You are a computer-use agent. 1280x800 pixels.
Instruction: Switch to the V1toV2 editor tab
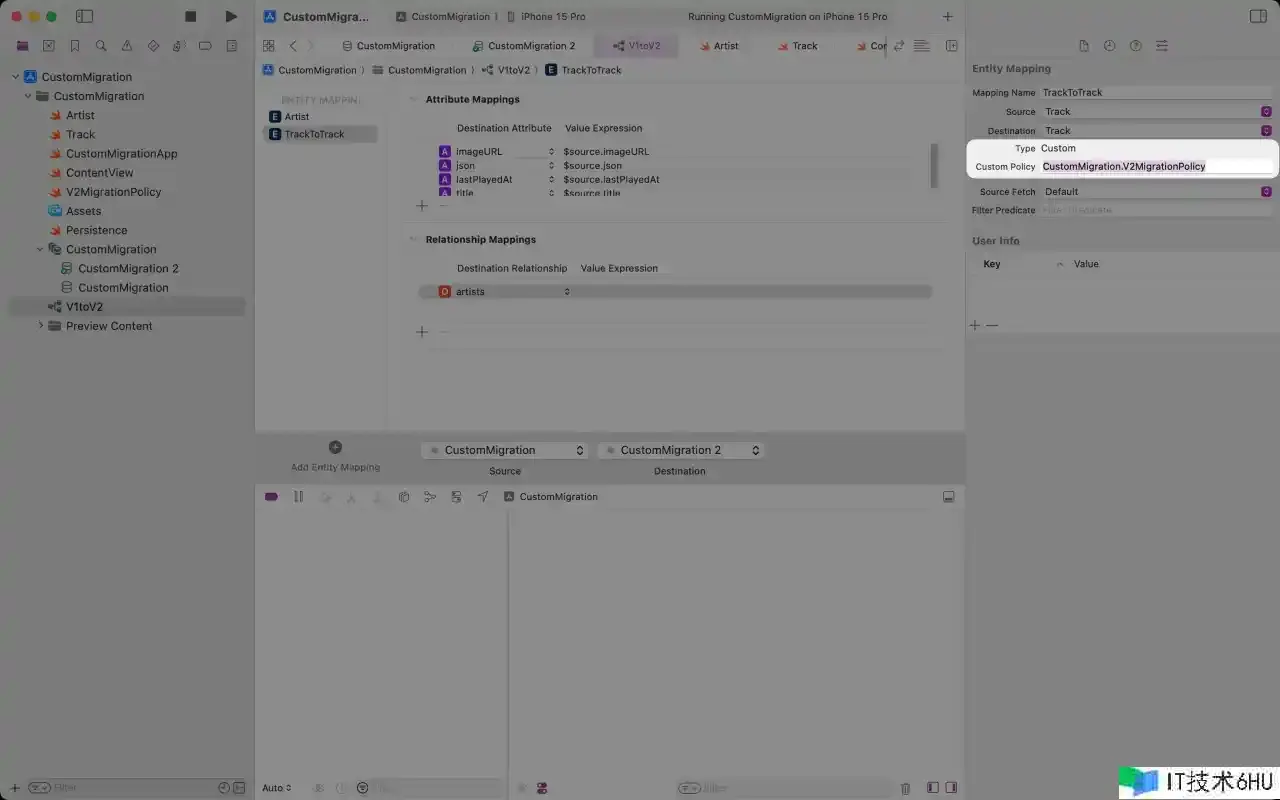pyautogui.click(x=636, y=46)
